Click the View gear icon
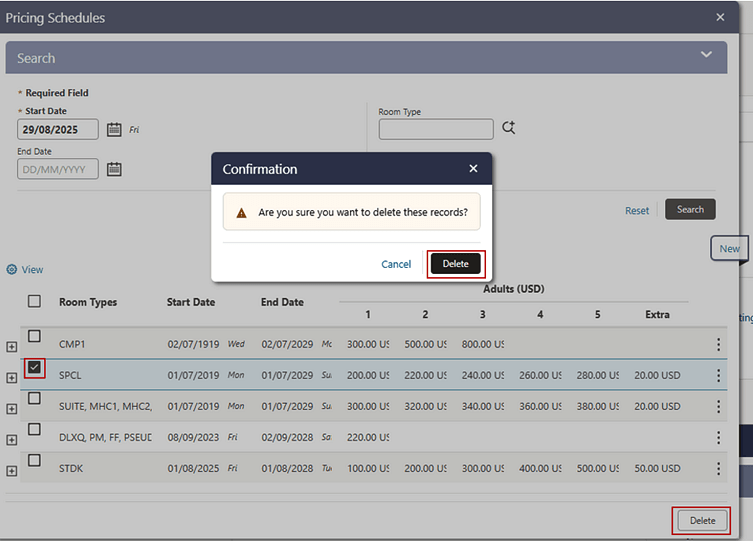 coord(12,270)
